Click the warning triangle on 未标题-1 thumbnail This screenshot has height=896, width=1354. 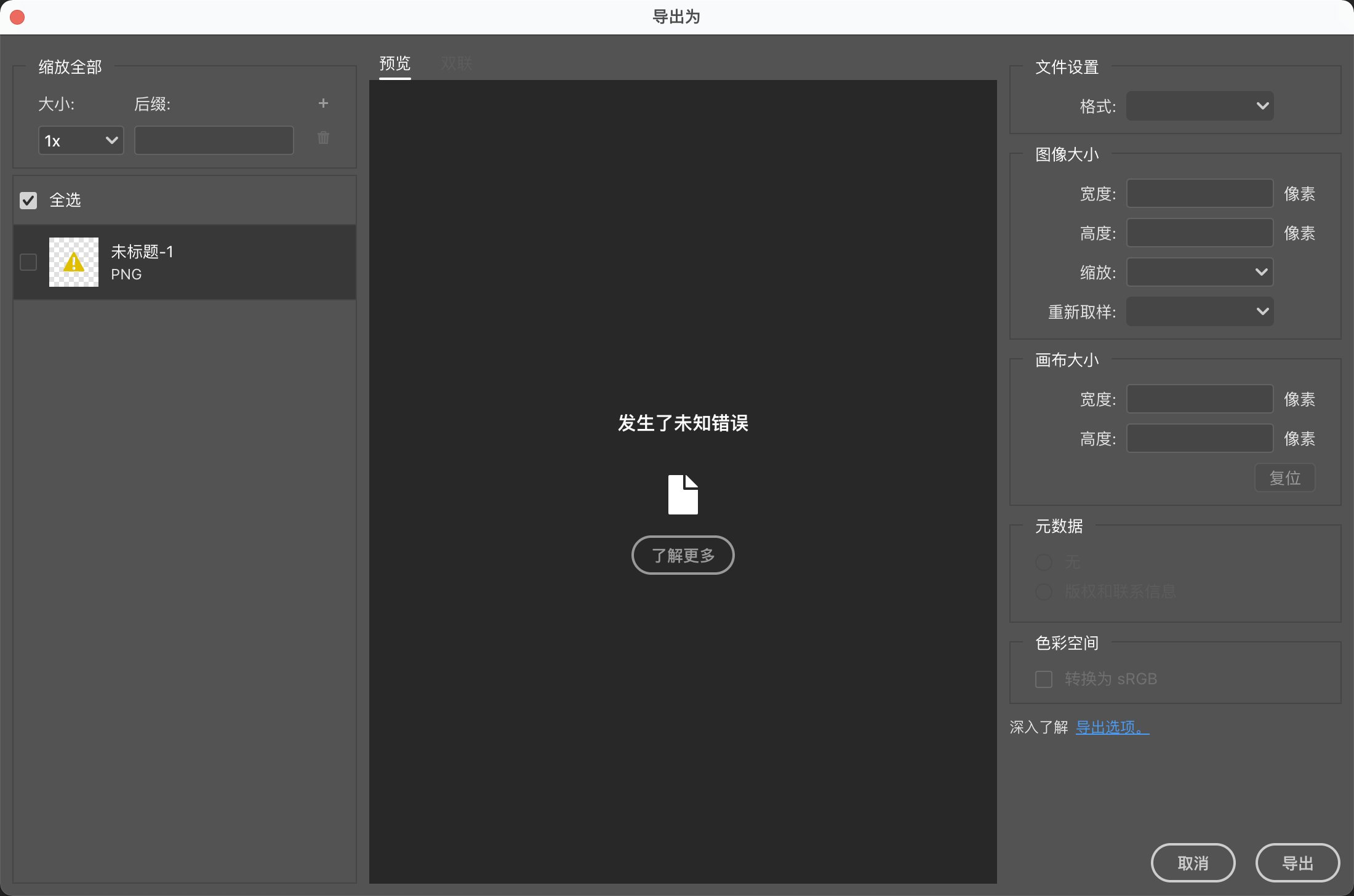tap(73, 262)
